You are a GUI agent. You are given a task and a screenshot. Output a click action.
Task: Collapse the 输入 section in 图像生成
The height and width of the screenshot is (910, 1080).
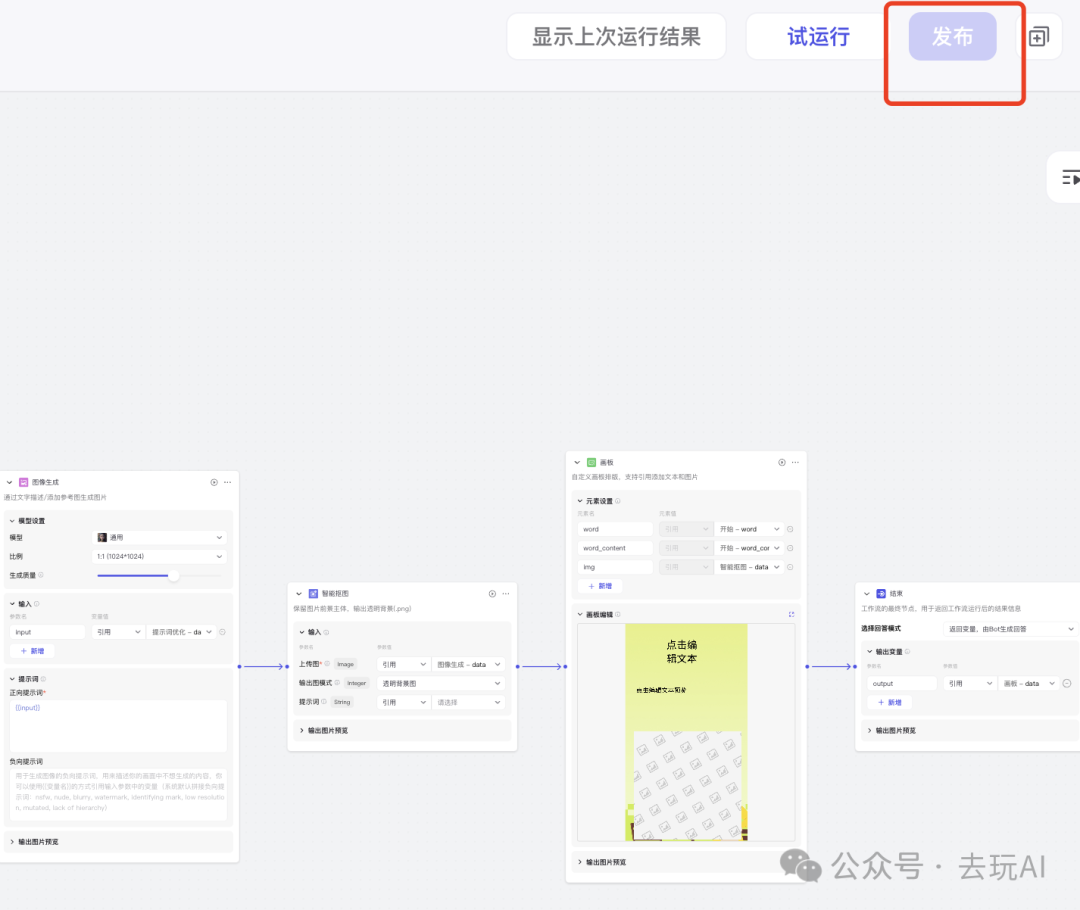click(12, 604)
